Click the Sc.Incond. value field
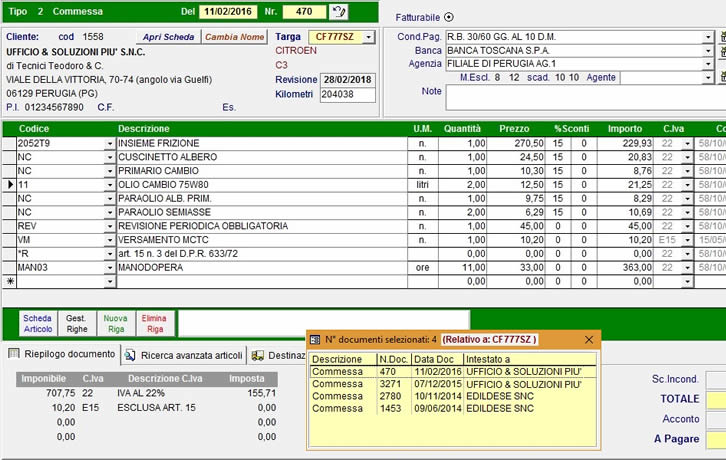The image size is (726, 460). click(x=716, y=379)
